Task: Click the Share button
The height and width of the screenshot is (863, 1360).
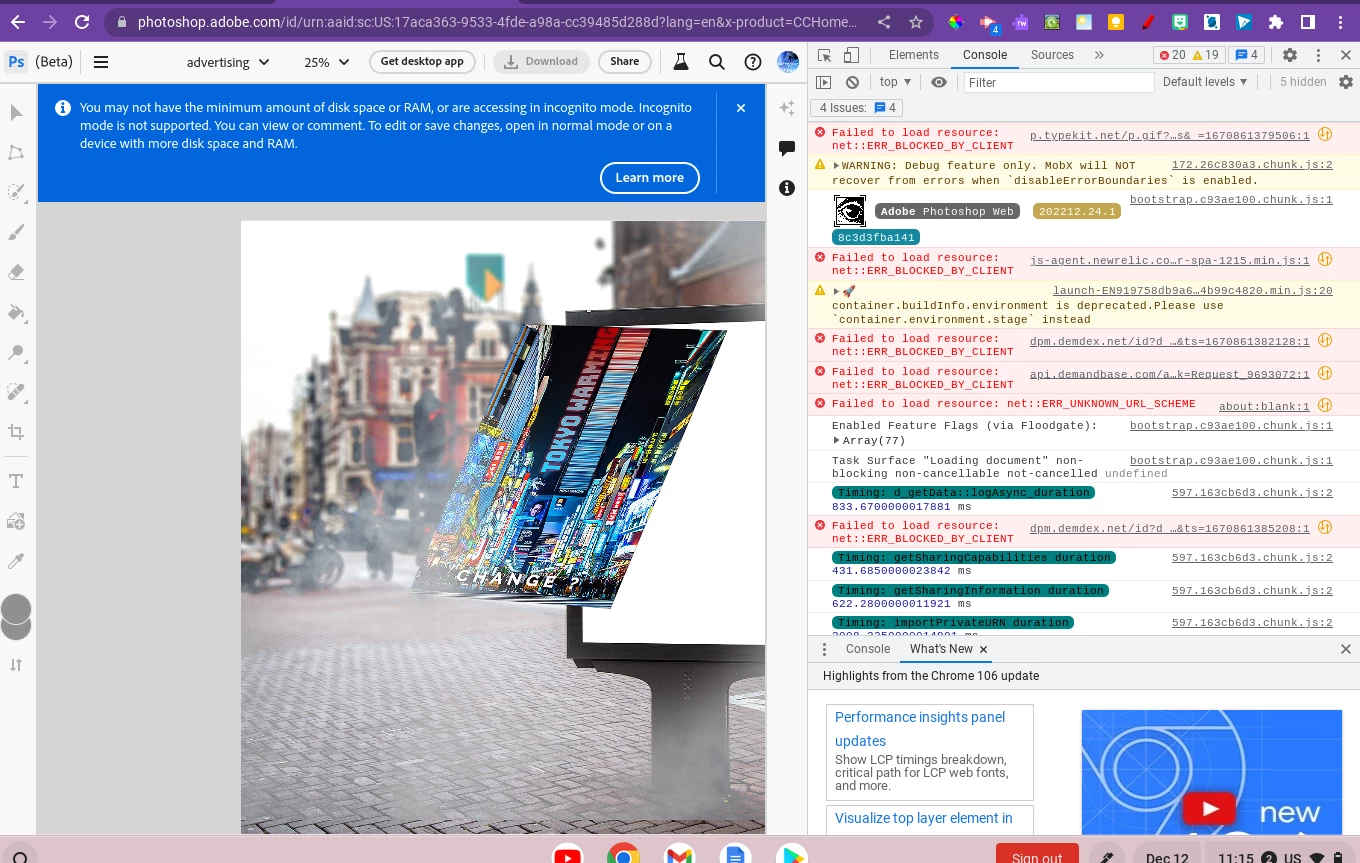Action: point(625,62)
